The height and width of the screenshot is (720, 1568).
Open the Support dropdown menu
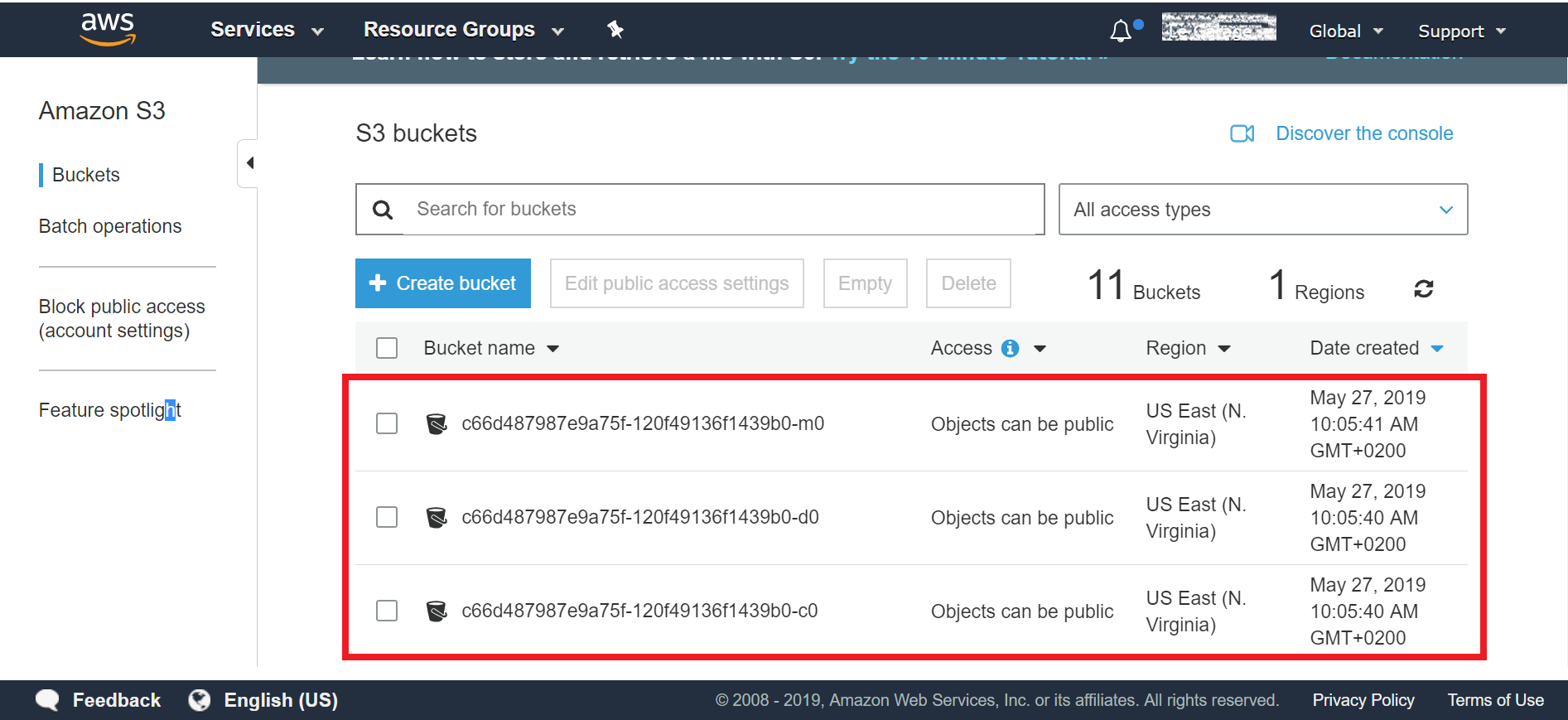1462,31
